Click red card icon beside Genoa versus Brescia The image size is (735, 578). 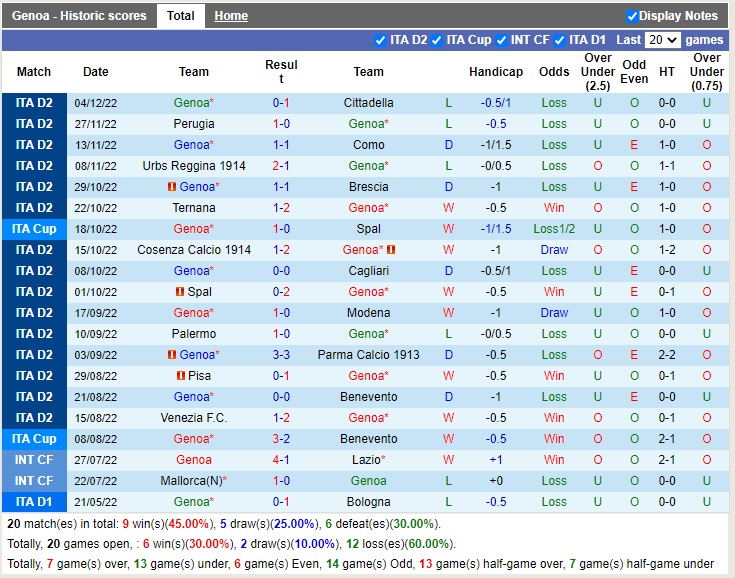click(x=172, y=187)
